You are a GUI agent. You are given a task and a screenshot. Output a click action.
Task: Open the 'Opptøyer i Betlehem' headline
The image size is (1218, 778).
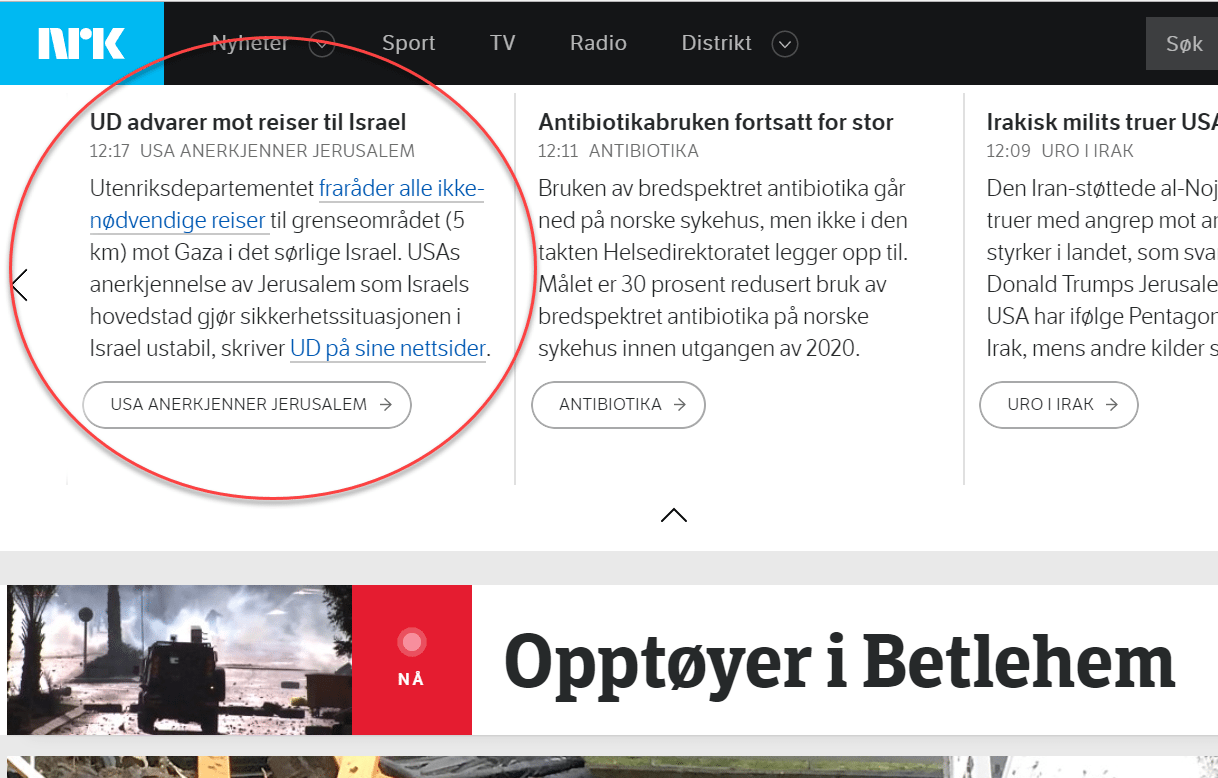pos(838,662)
